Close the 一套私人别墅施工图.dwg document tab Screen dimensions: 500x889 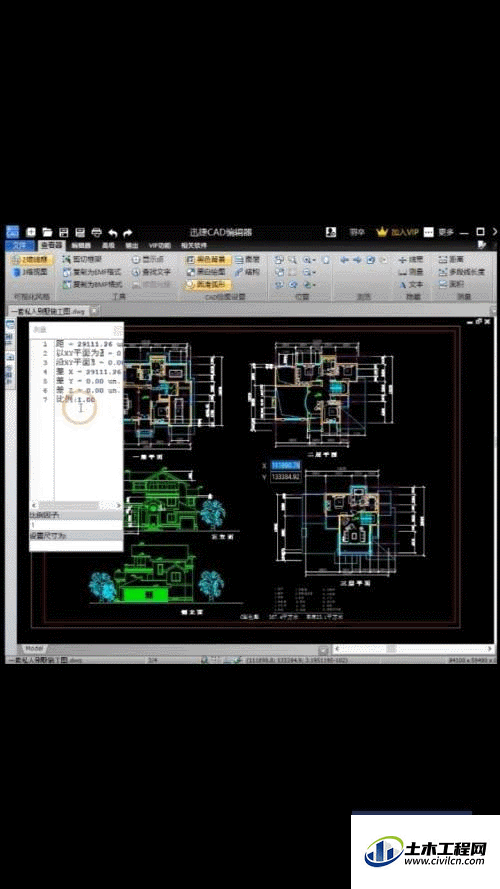94,311
